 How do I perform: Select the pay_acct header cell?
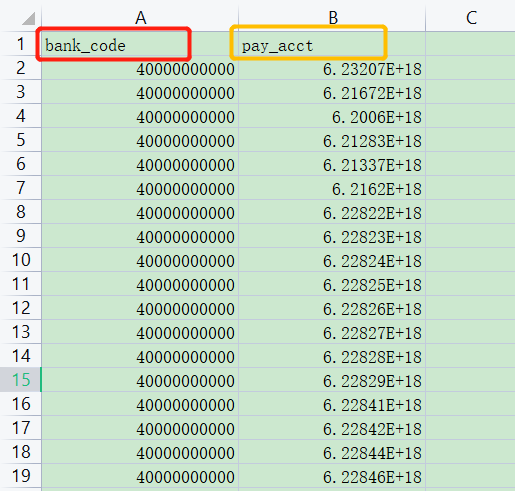tap(332, 44)
